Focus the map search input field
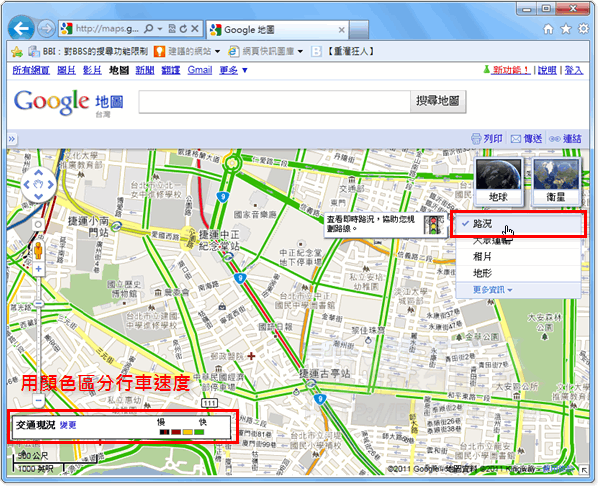This screenshot has height=488, width=600. tap(274, 102)
